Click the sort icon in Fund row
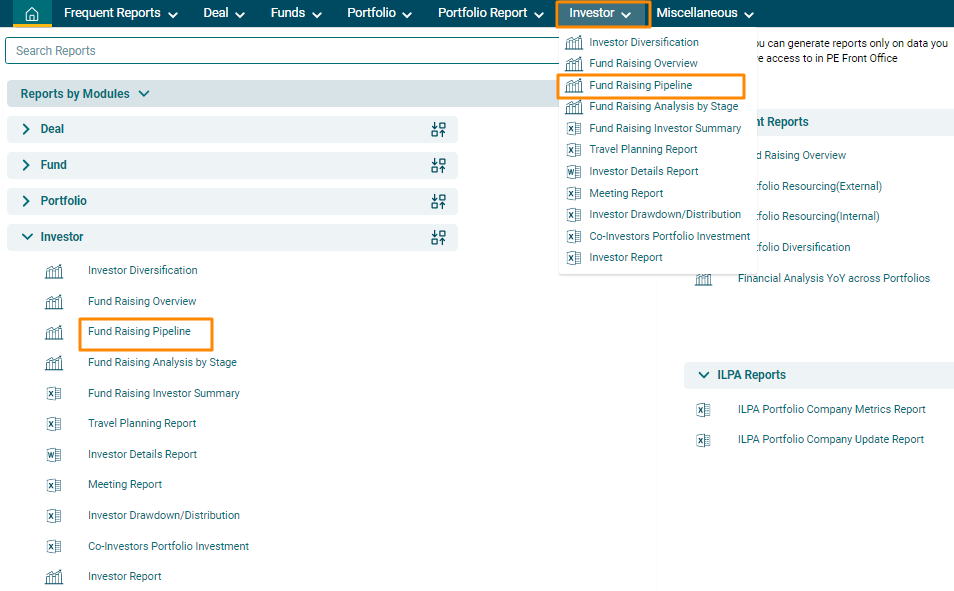 pos(438,165)
